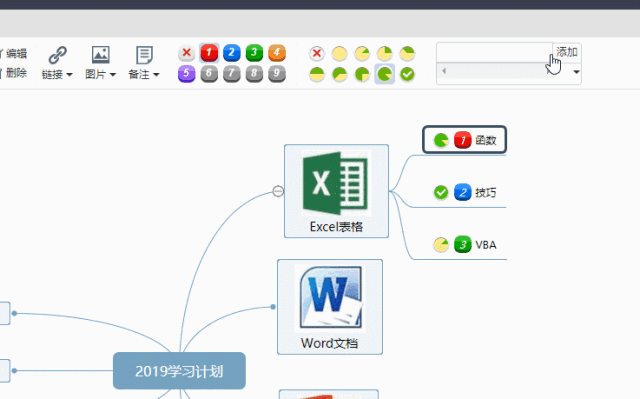Collapse the Excel表格 node branch
Screen dimensions: 640x399
coord(278,191)
